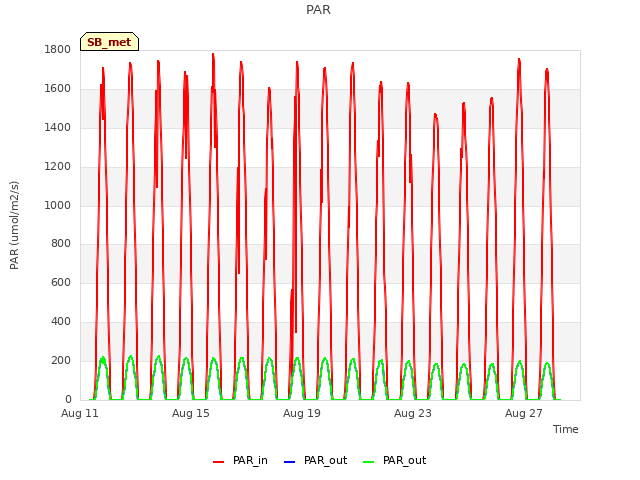Image resolution: width=640 pixels, height=480 pixels.
Task: Click the Aug 27 x-axis label
Action: point(524,413)
